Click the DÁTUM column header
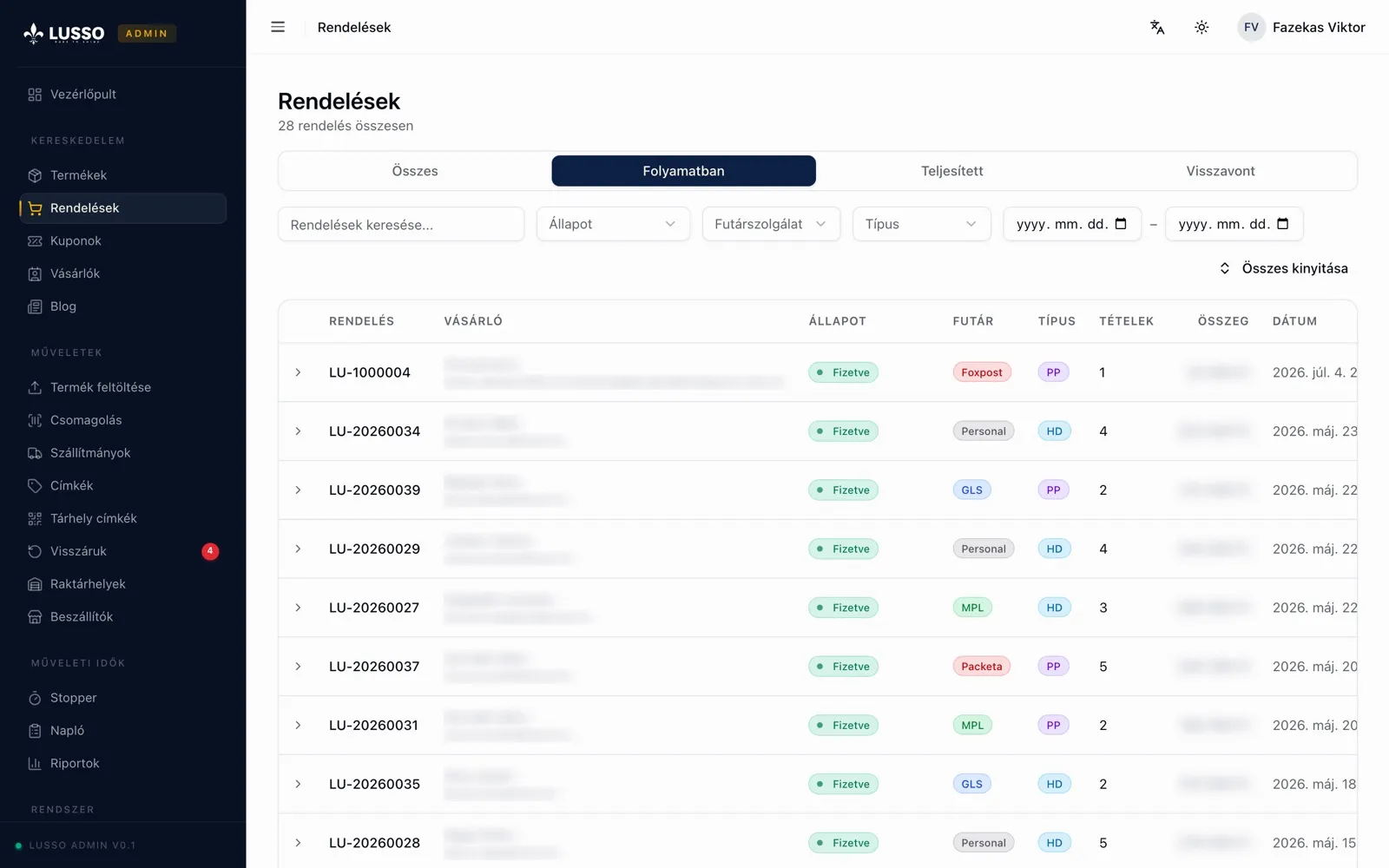The image size is (1389, 868). (x=1294, y=321)
